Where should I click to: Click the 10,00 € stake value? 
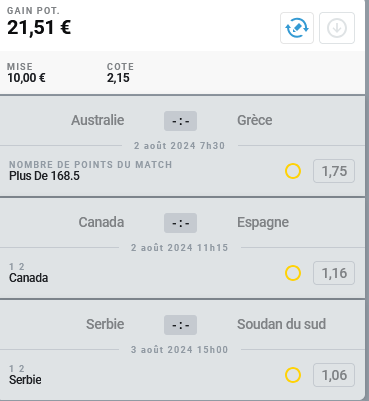pyautogui.click(x=26, y=78)
